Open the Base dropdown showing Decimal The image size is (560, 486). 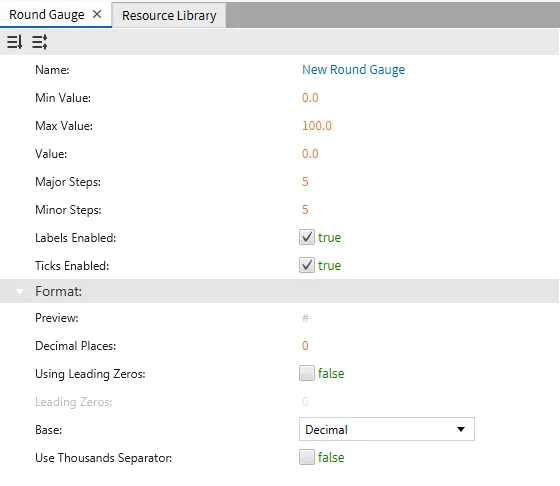pyautogui.click(x=387, y=429)
